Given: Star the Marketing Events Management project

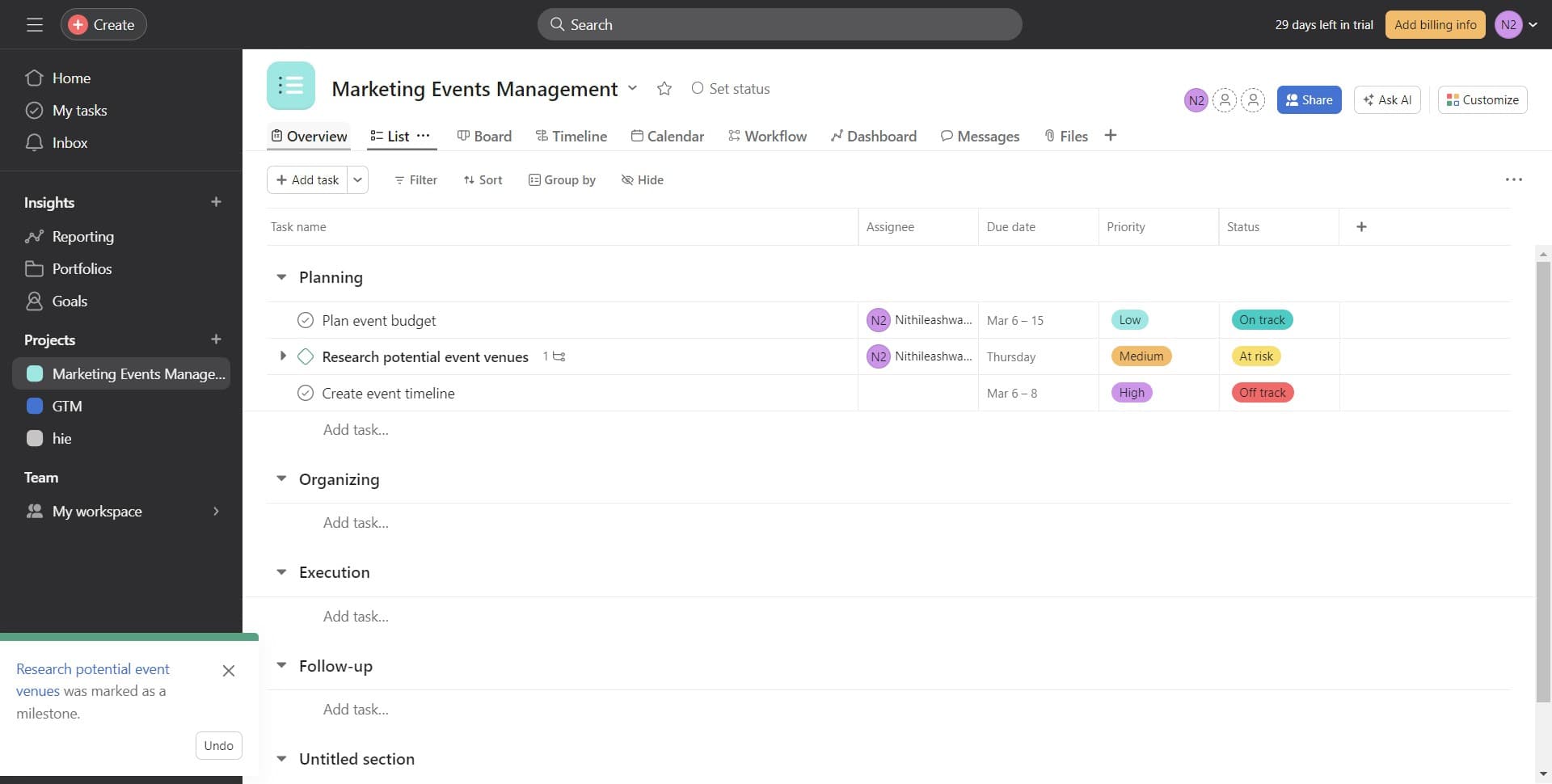Looking at the screenshot, I should 664,88.
